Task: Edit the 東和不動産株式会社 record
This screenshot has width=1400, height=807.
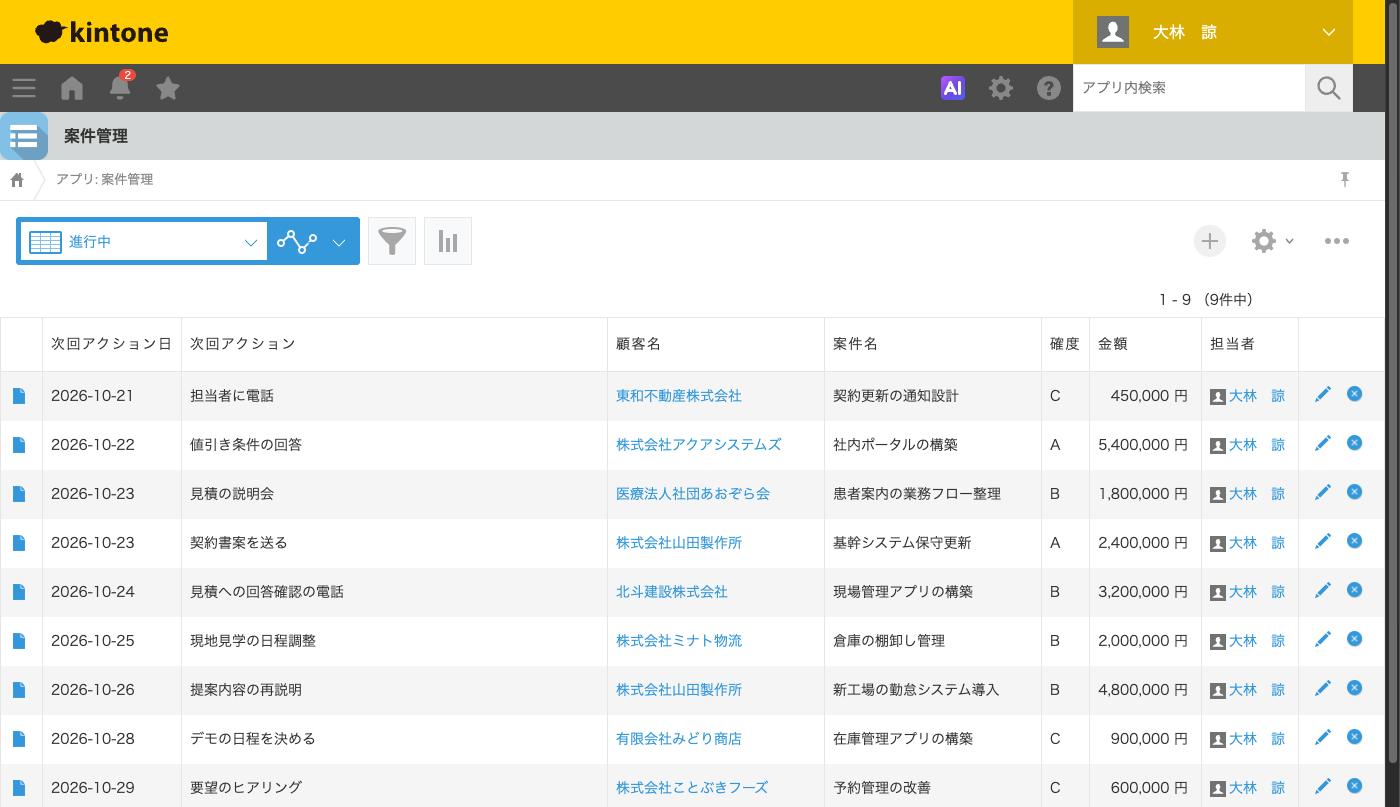Action: 1323,394
